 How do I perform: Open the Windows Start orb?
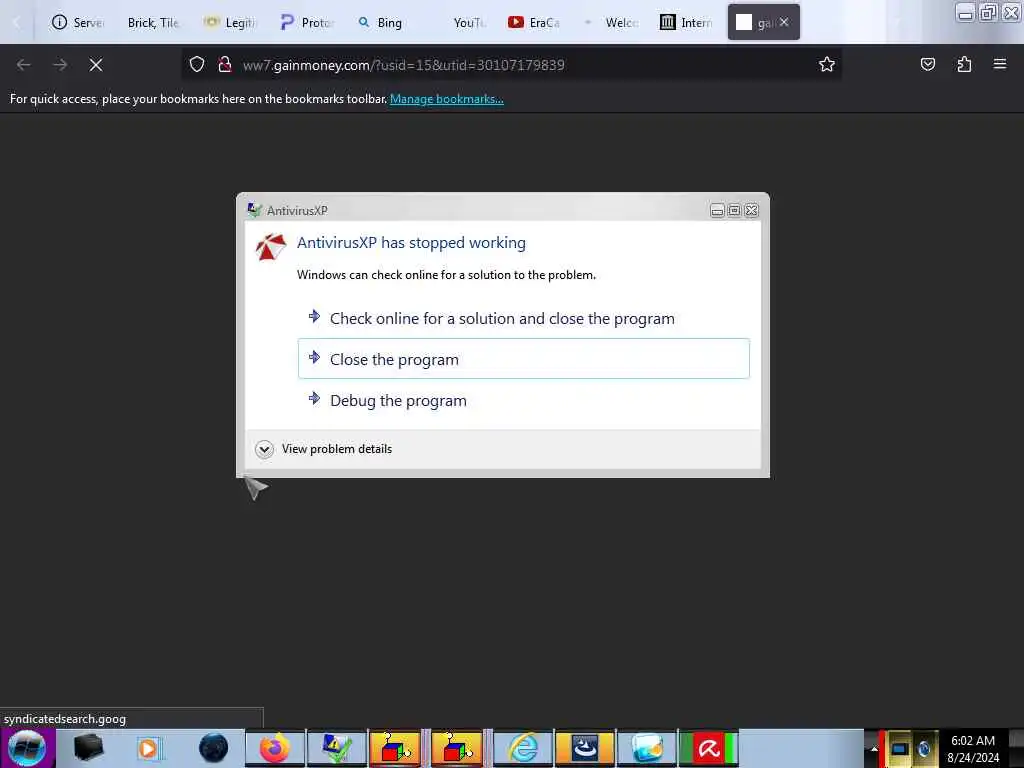(27, 748)
